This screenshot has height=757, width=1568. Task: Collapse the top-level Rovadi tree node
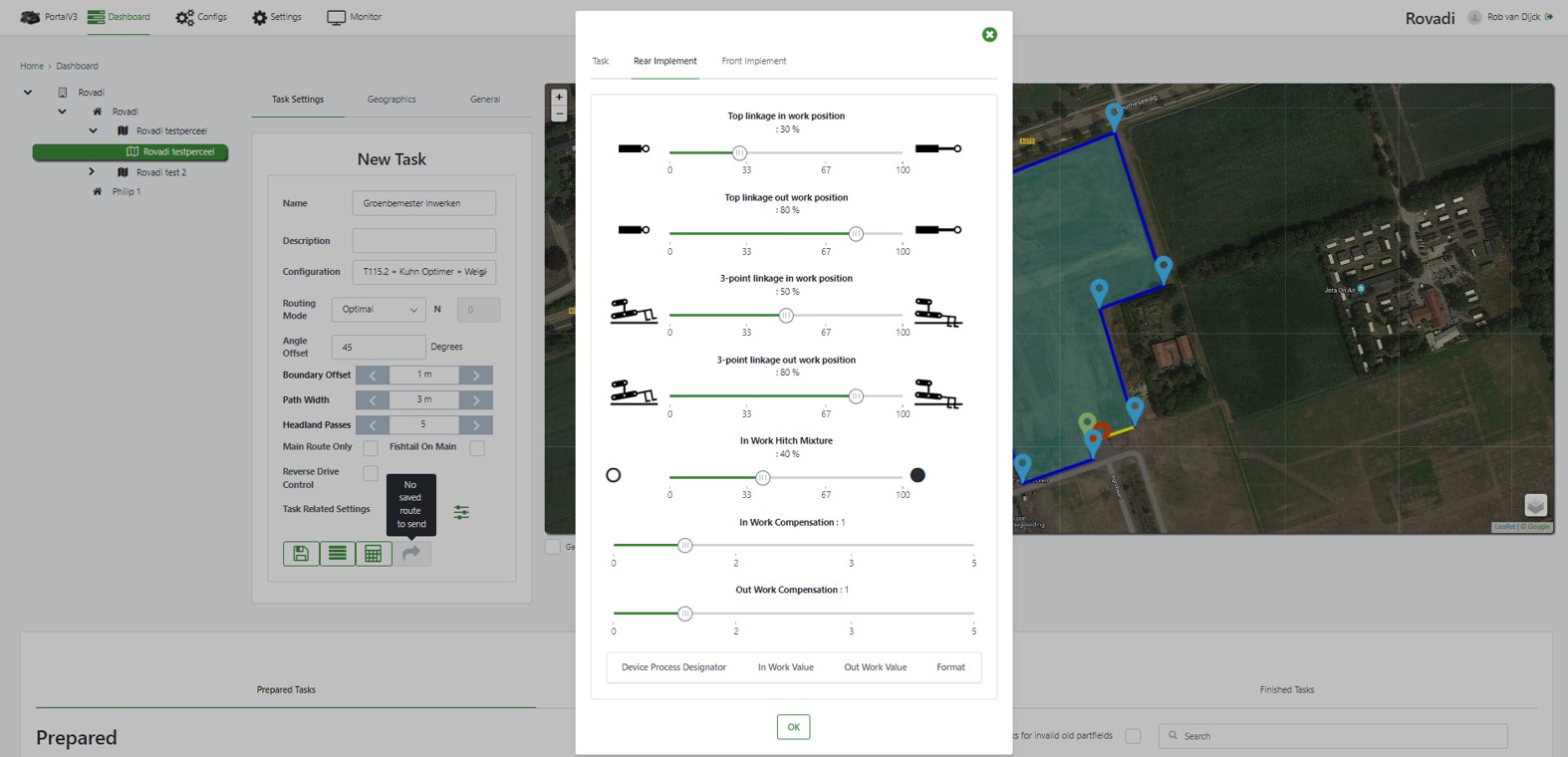[28, 93]
